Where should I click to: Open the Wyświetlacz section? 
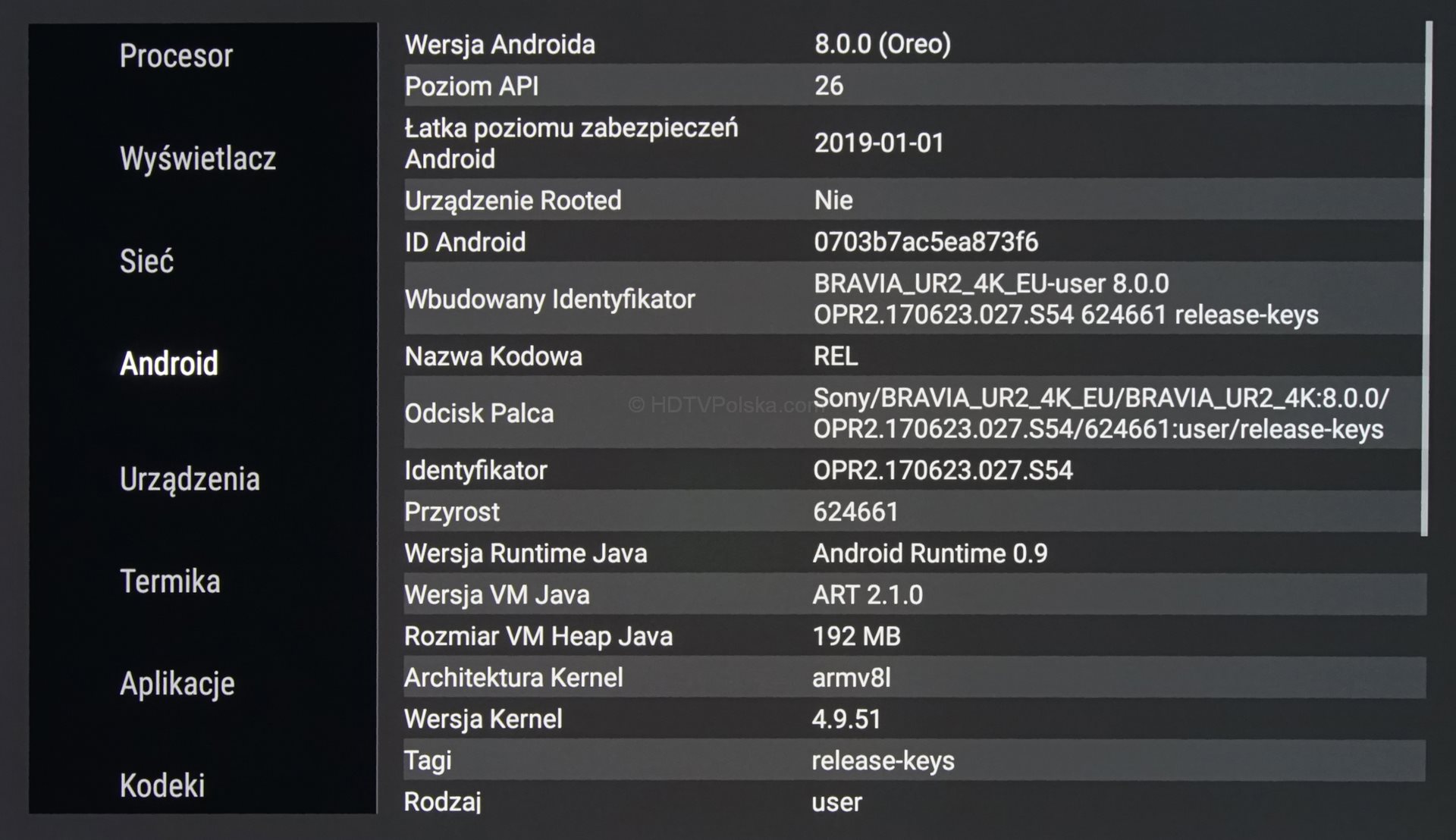[x=198, y=158]
